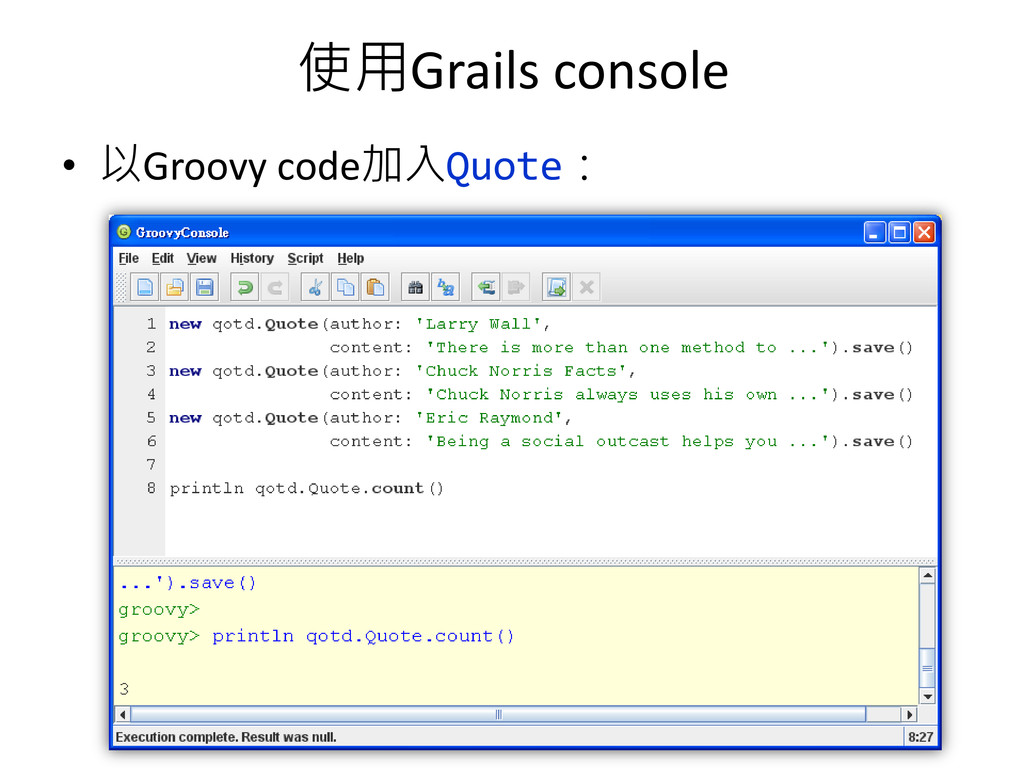1024x768 pixels.
Task: Click the Cut scissors icon
Action: [315, 287]
